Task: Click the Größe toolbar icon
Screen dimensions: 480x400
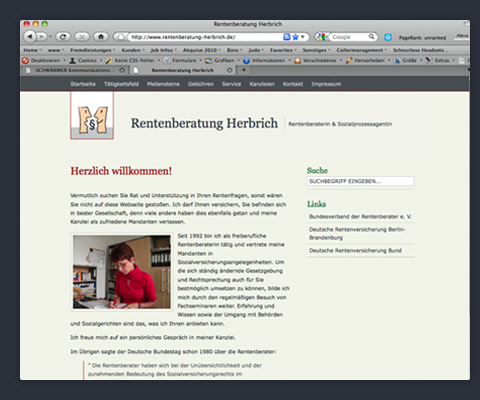Action: coord(397,60)
